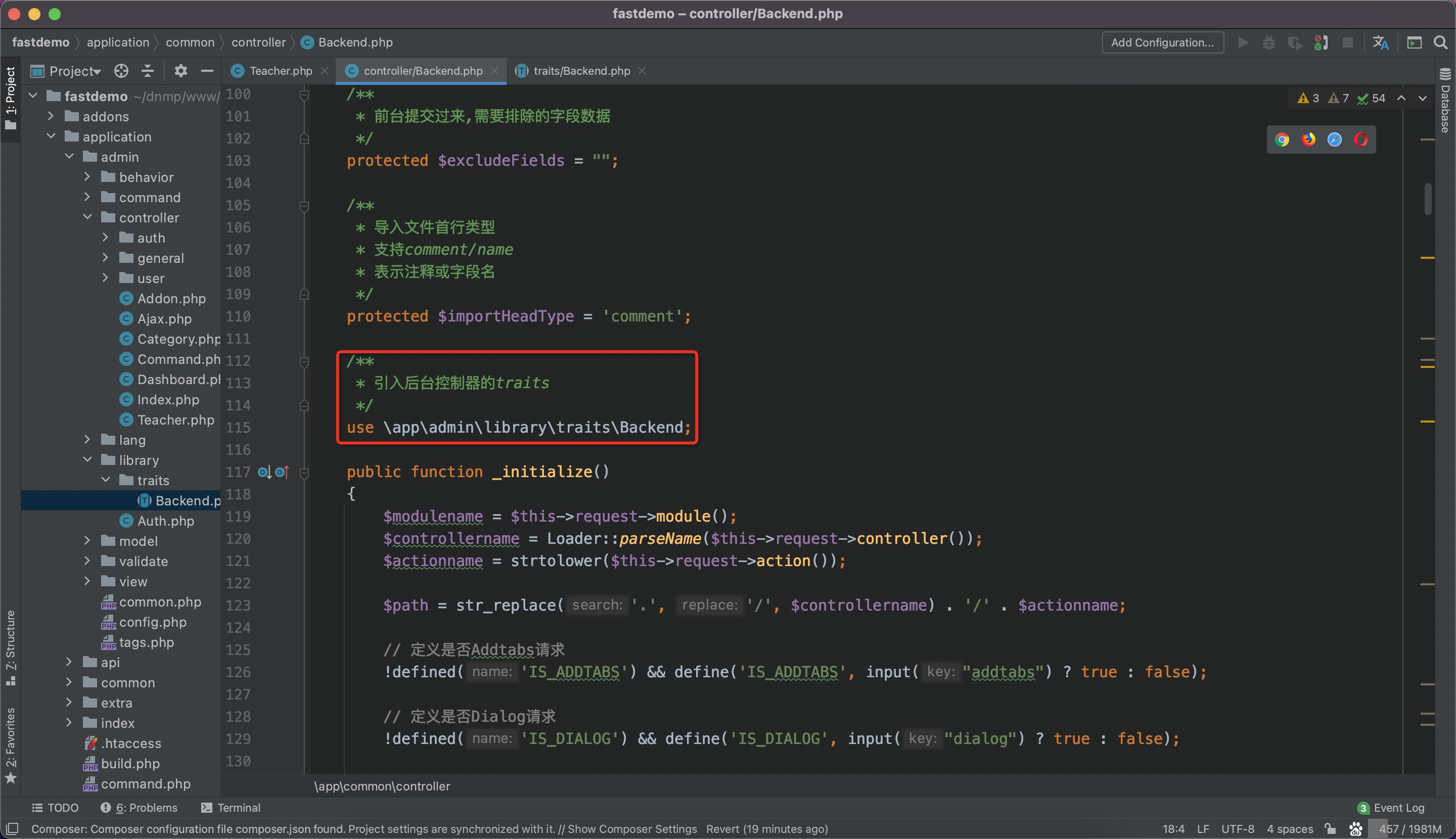
Task: Switch to the Teacher.php tab
Action: pyautogui.click(x=280, y=71)
